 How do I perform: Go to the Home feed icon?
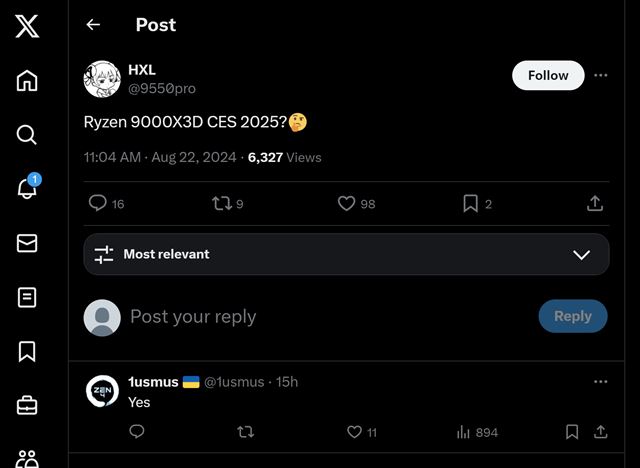27,81
